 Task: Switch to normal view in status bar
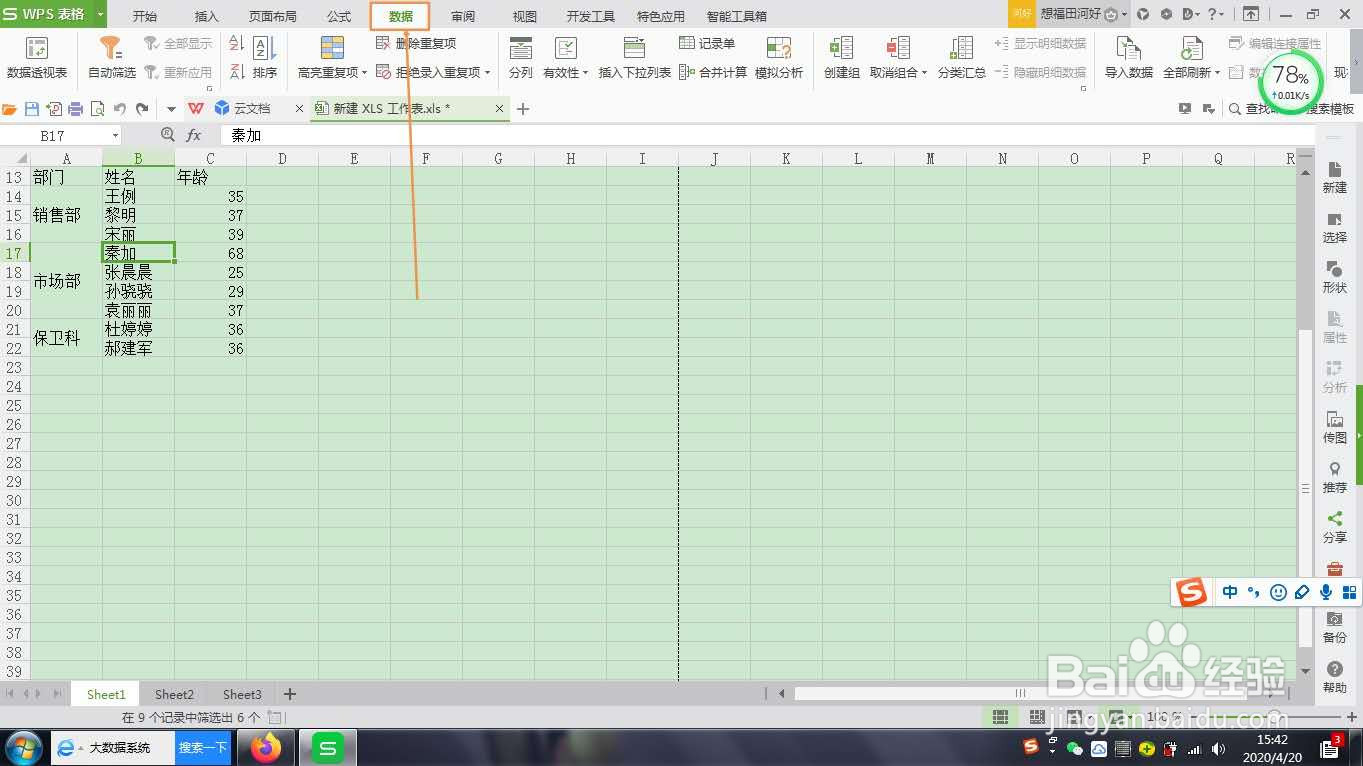click(x=999, y=717)
